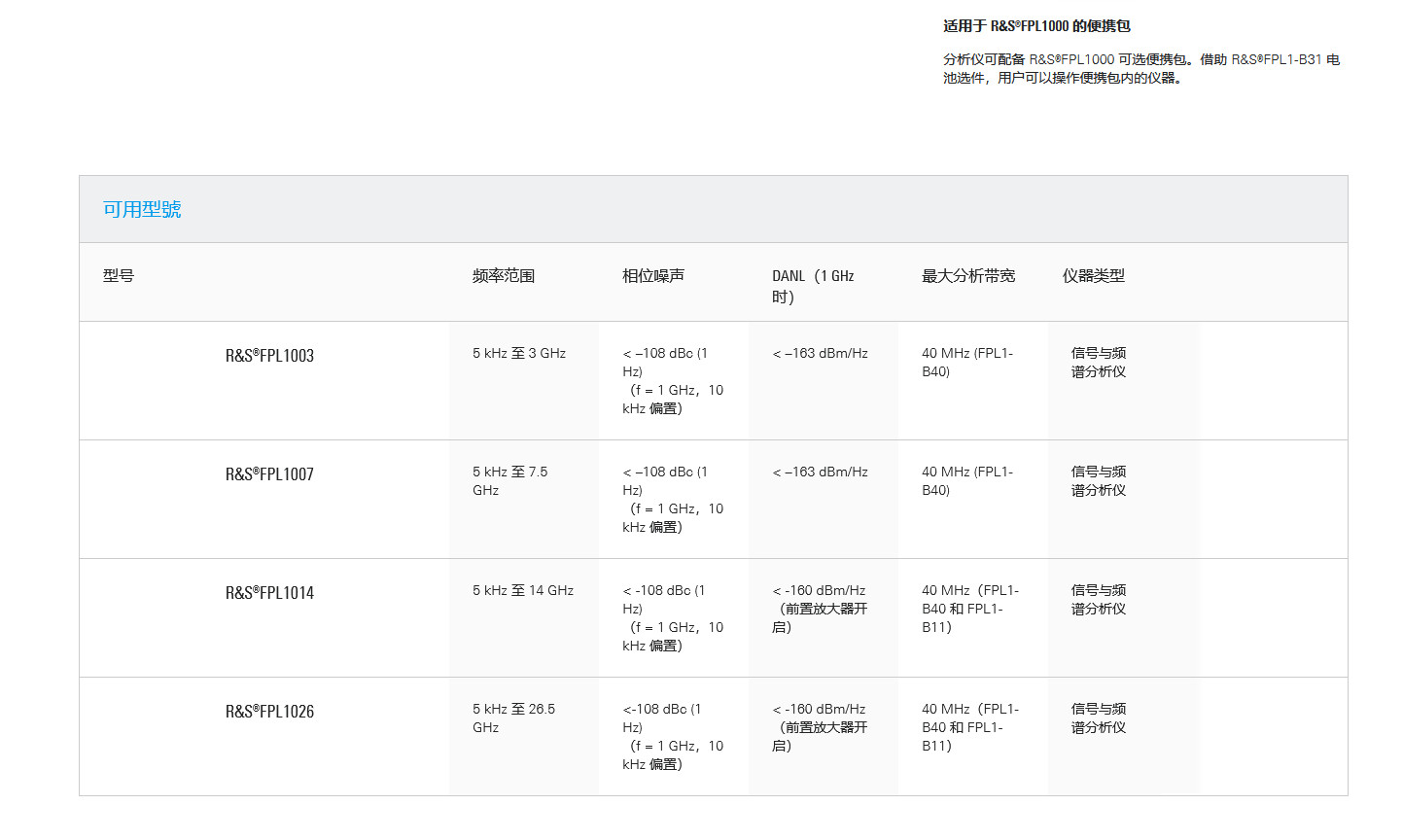
Task: Click the 5 kHz 至 26.5 GHz frequency cell
Action: click(x=514, y=718)
